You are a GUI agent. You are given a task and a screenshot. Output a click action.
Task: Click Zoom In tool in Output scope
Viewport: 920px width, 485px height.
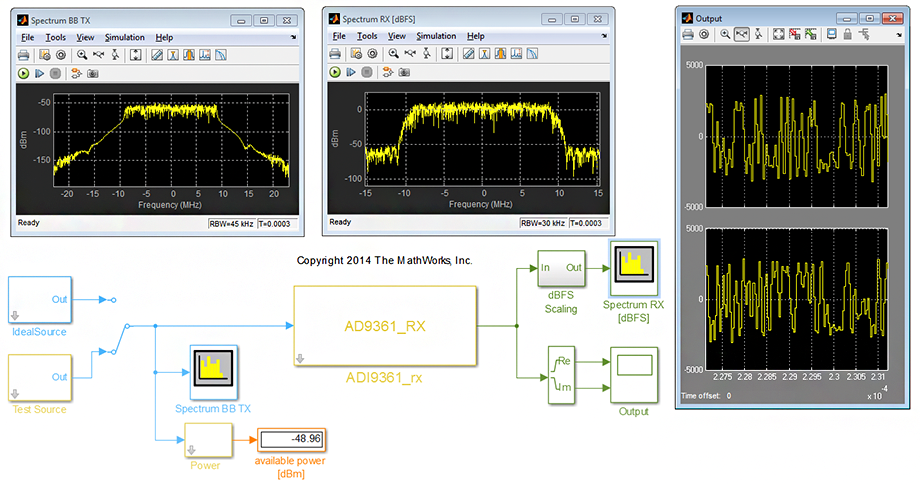tap(725, 35)
